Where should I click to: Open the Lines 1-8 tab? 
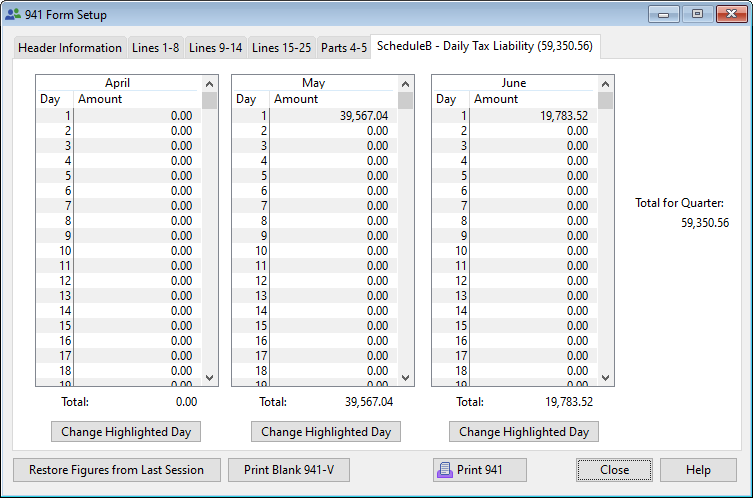[x=156, y=48]
